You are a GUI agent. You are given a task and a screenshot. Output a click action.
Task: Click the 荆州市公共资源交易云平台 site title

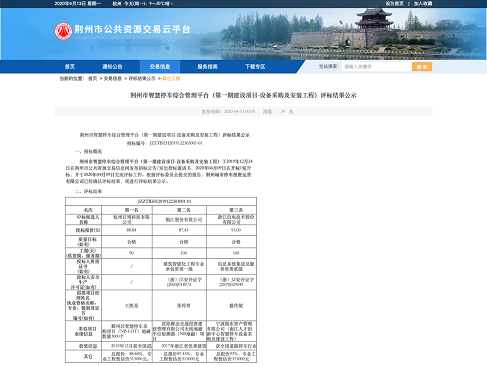coord(132,29)
